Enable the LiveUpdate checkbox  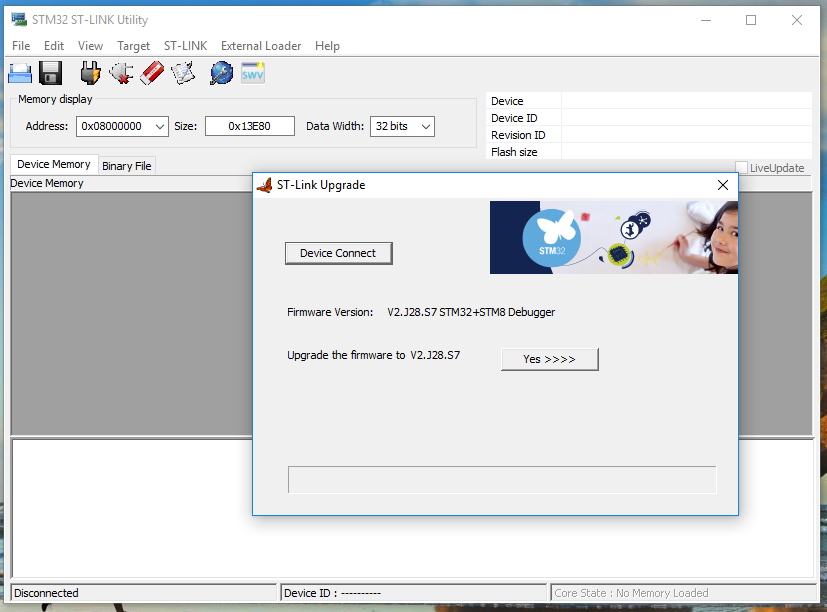741,168
